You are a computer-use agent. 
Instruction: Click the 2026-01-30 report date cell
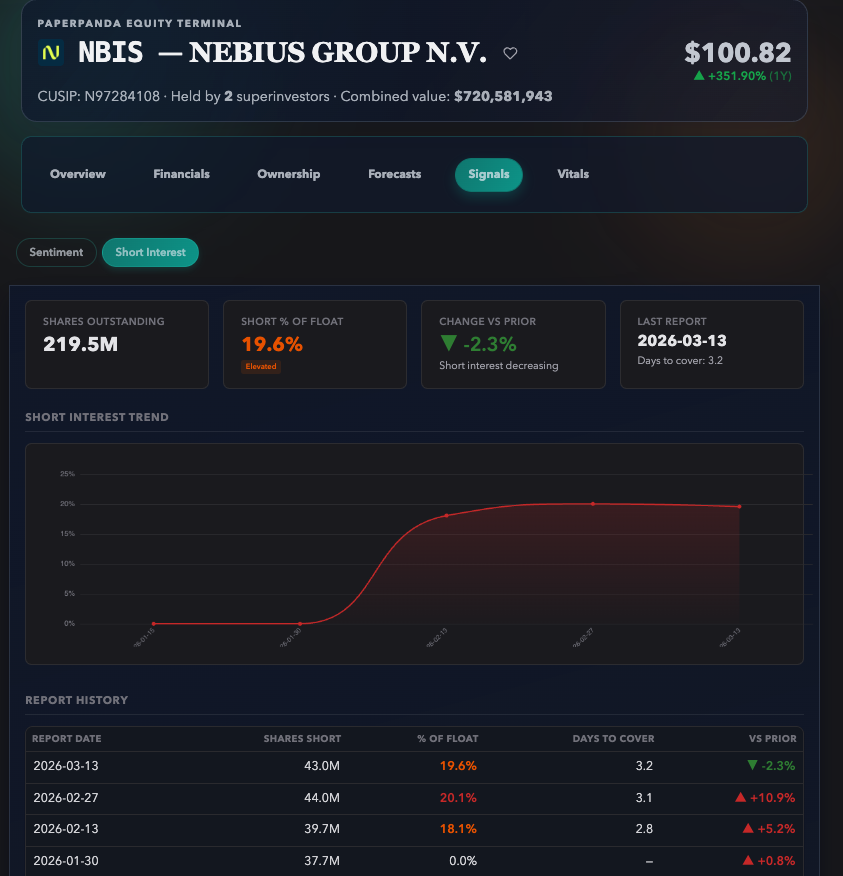click(66, 861)
